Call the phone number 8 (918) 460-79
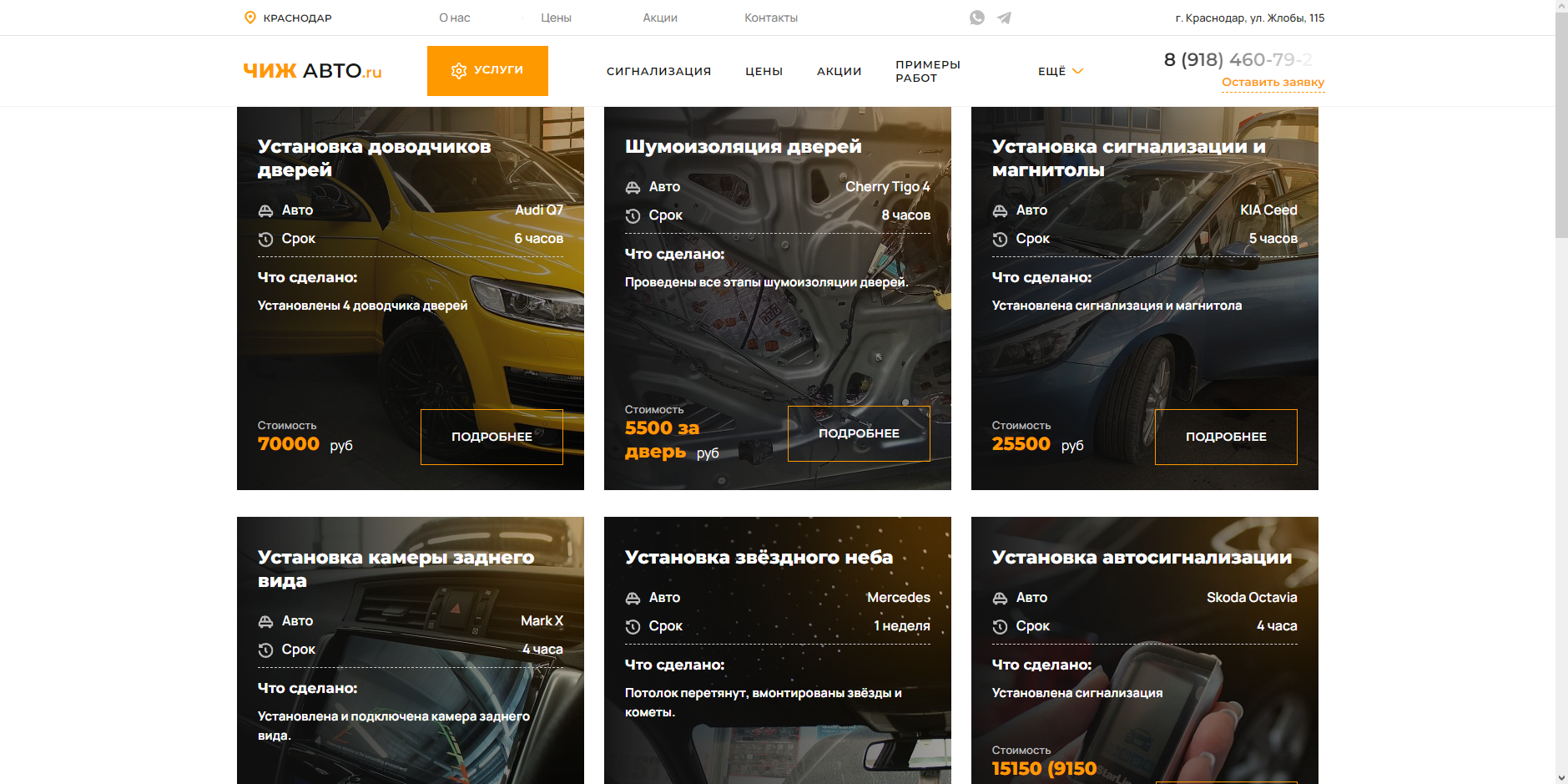 click(1238, 59)
